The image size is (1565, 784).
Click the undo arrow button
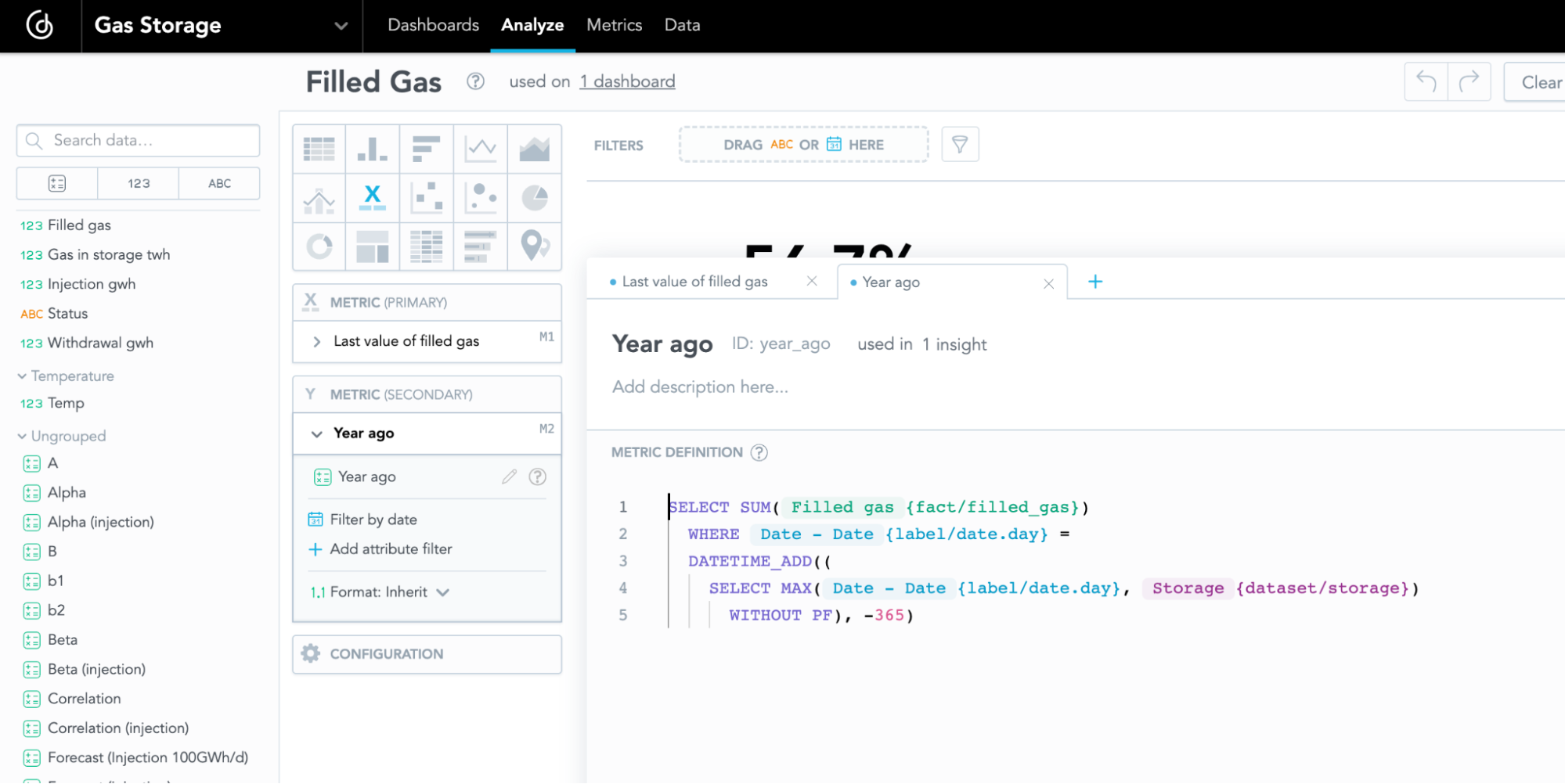[x=1426, y=81]
